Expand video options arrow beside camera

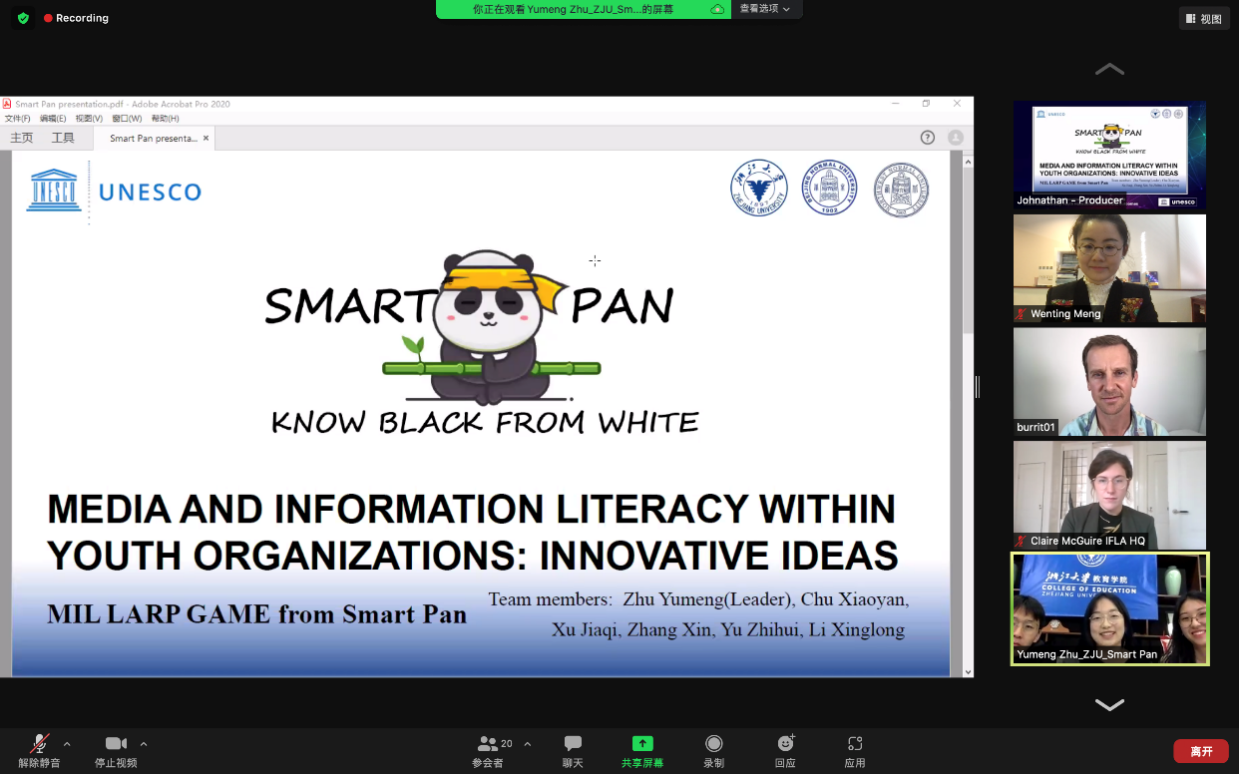(x=144, y=744)
